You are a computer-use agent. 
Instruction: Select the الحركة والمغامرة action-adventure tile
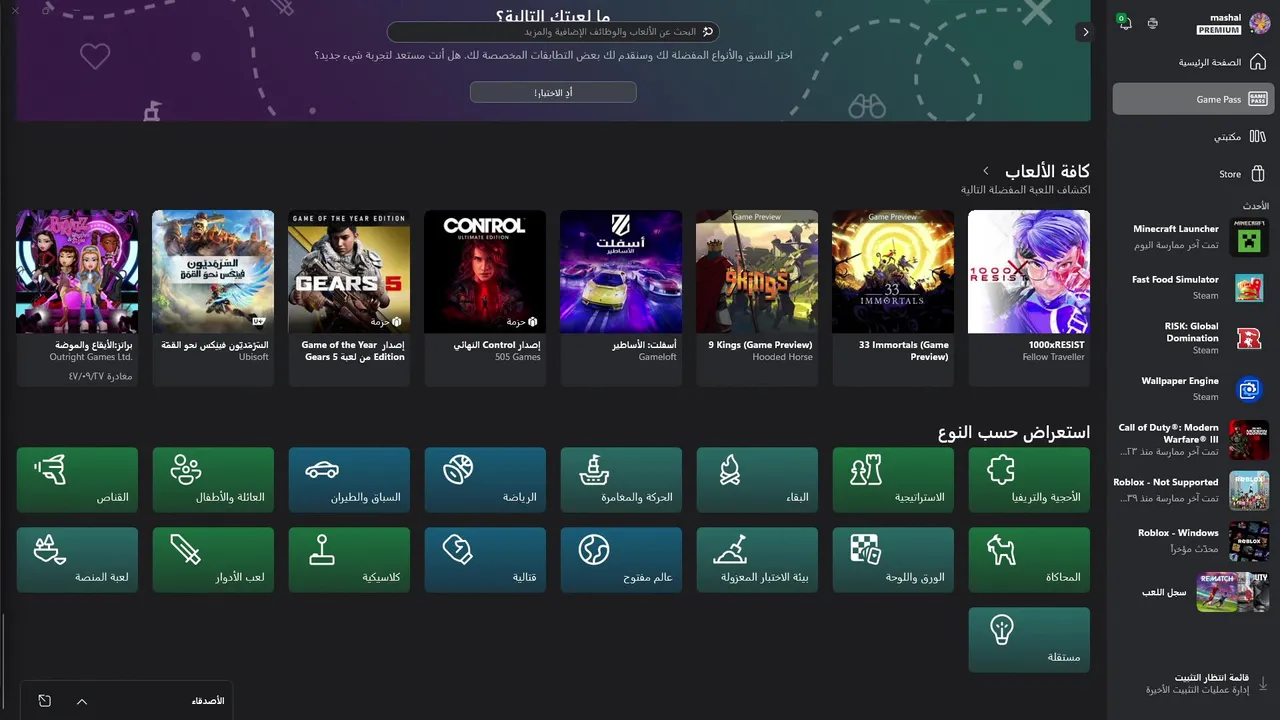[621, 480]
